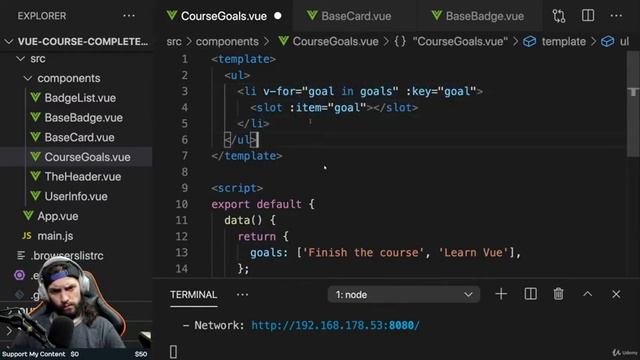640x360 pixels.
Task: Click the source control compare changes icon
Action: click(x=559, y=16)
